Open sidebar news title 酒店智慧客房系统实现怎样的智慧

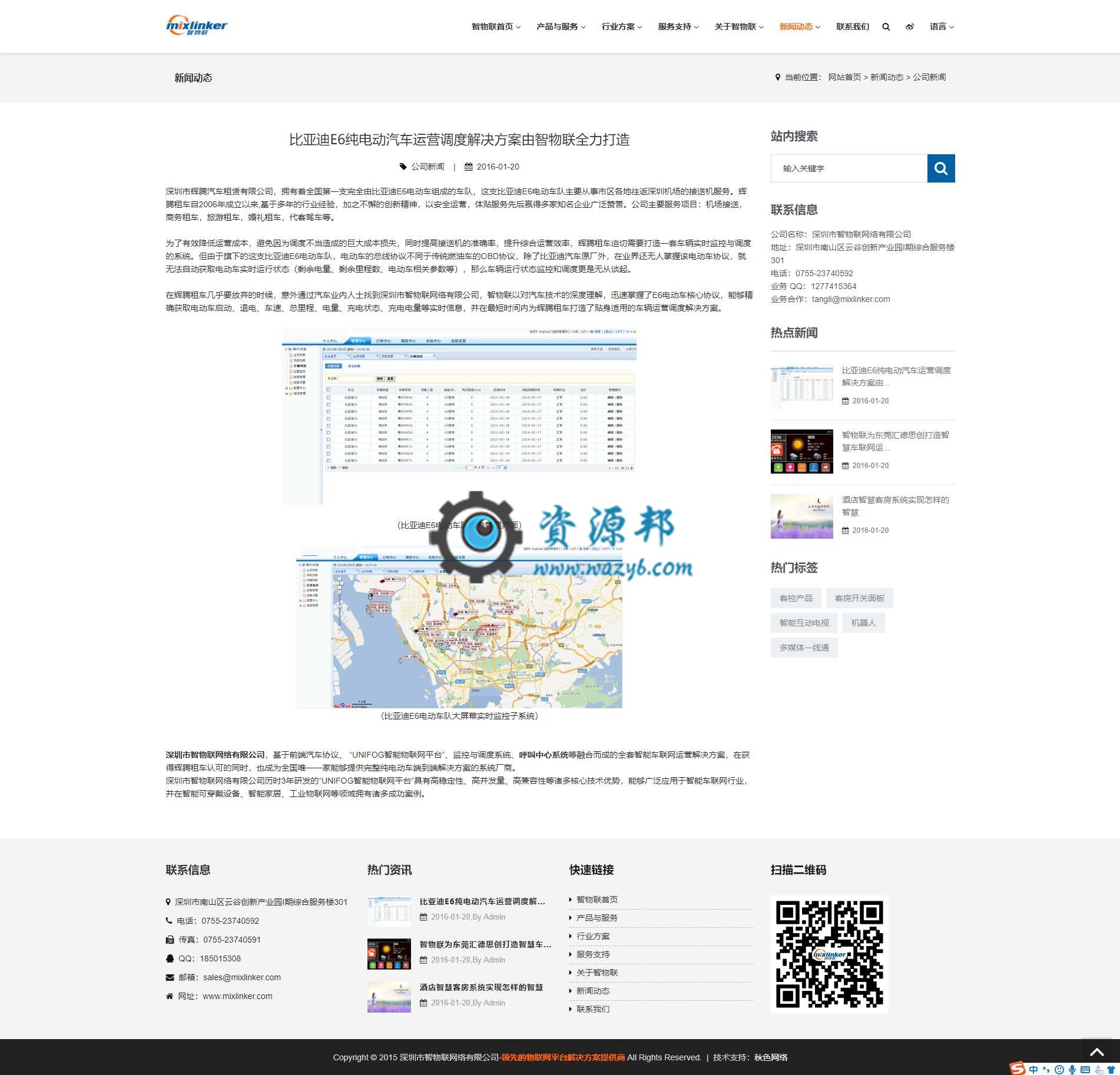[895, 506]
